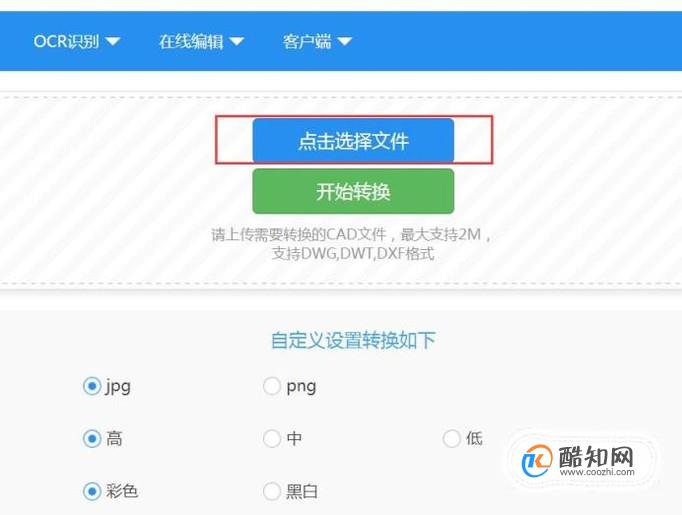Viewport: 682px width, 515px height.
Task: Click the 酷知网 logo icon
Action: tap(537, 461)
